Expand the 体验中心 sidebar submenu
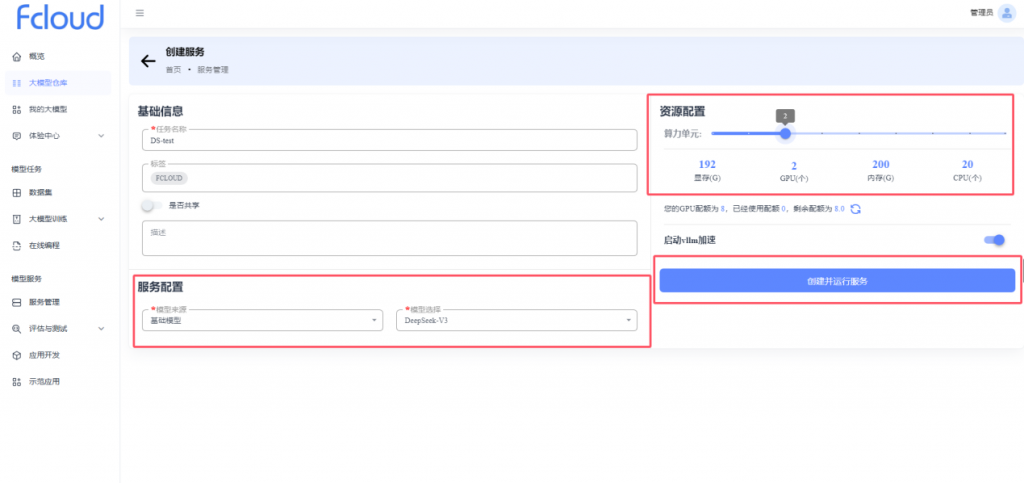 tap(100, 135)
